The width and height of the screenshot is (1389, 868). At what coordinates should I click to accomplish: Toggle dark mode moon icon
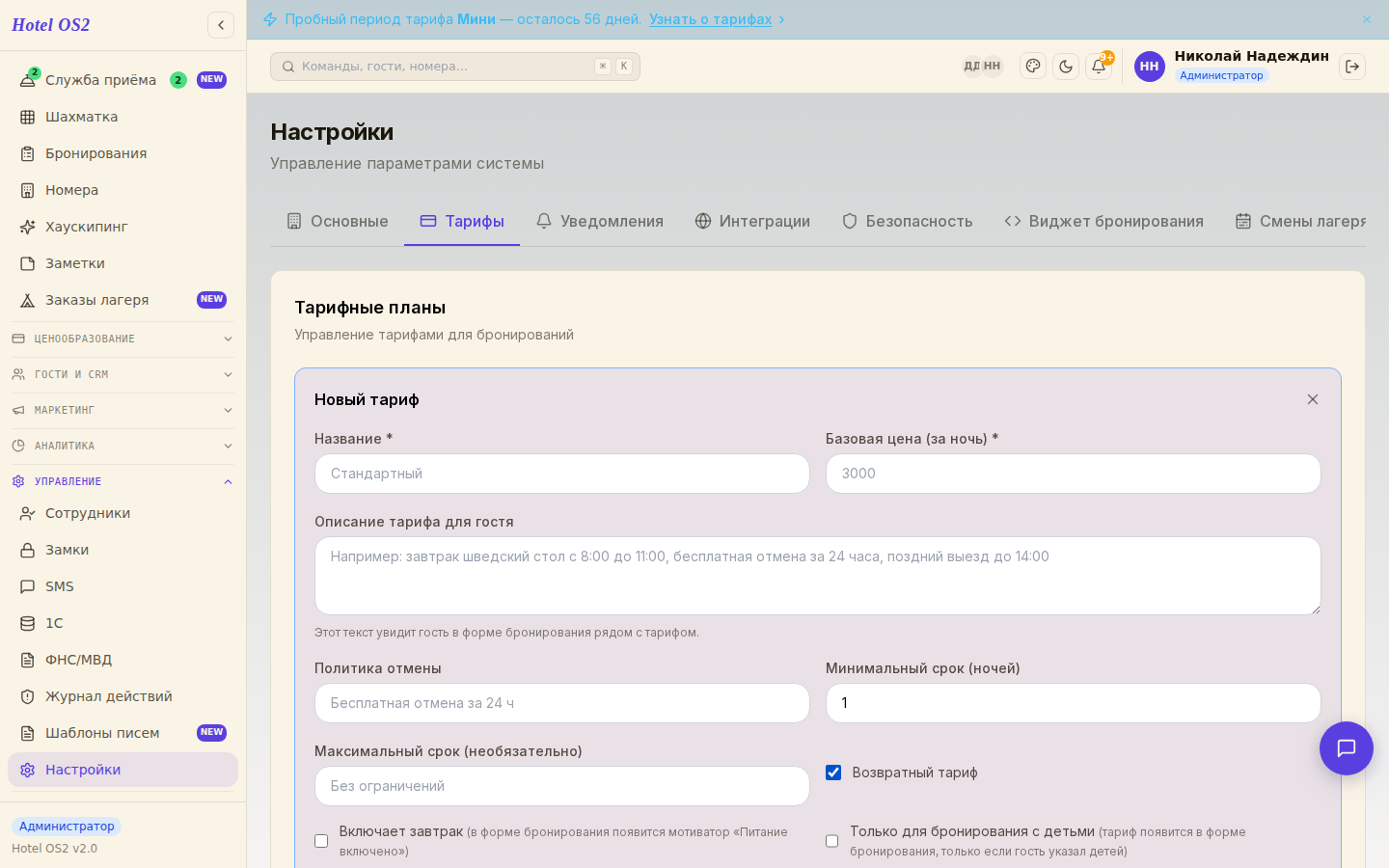pyautogui.click(x=1066, y=67)
